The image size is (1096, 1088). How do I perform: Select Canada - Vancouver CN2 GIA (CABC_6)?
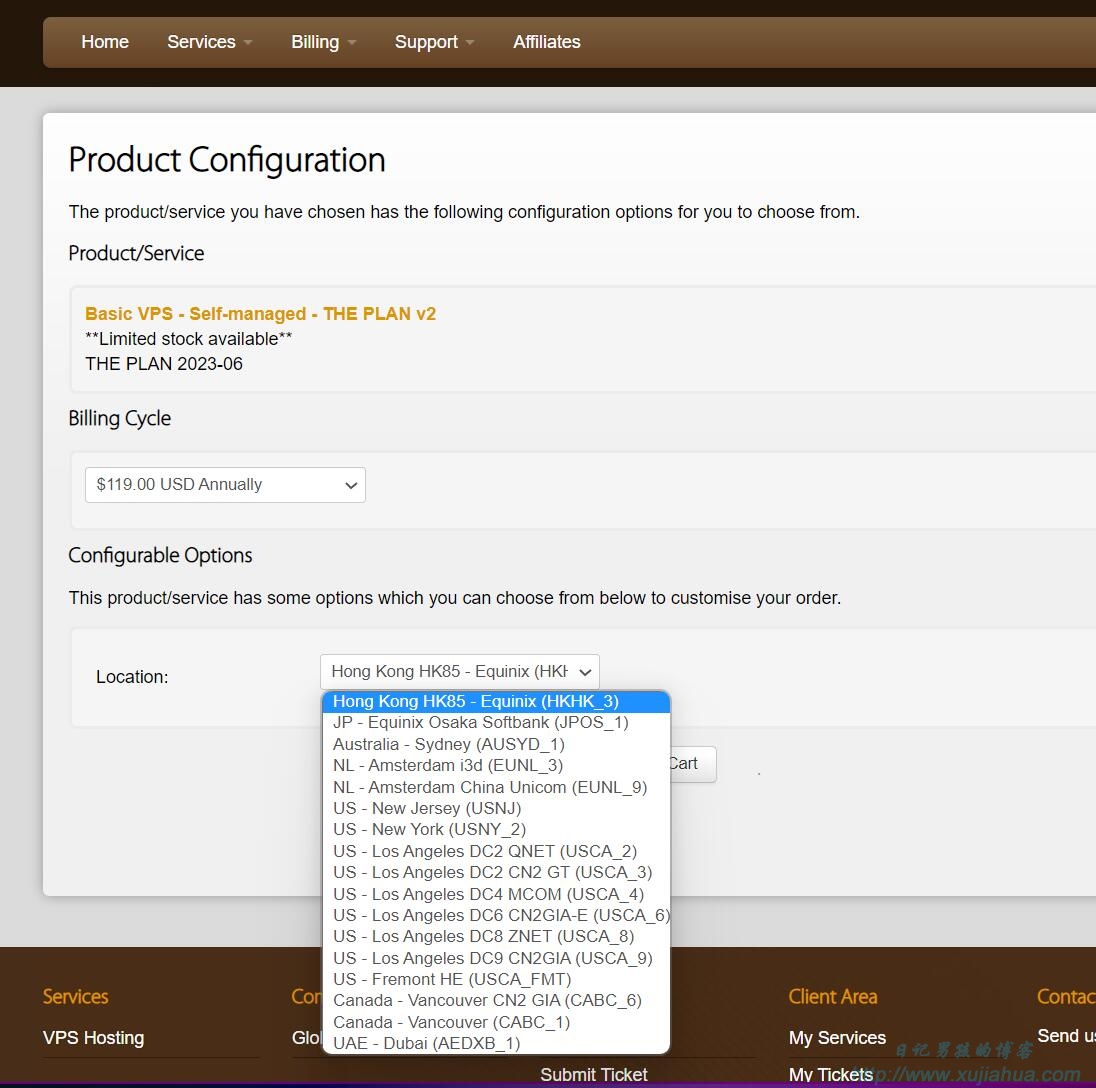coord(496,1001)
